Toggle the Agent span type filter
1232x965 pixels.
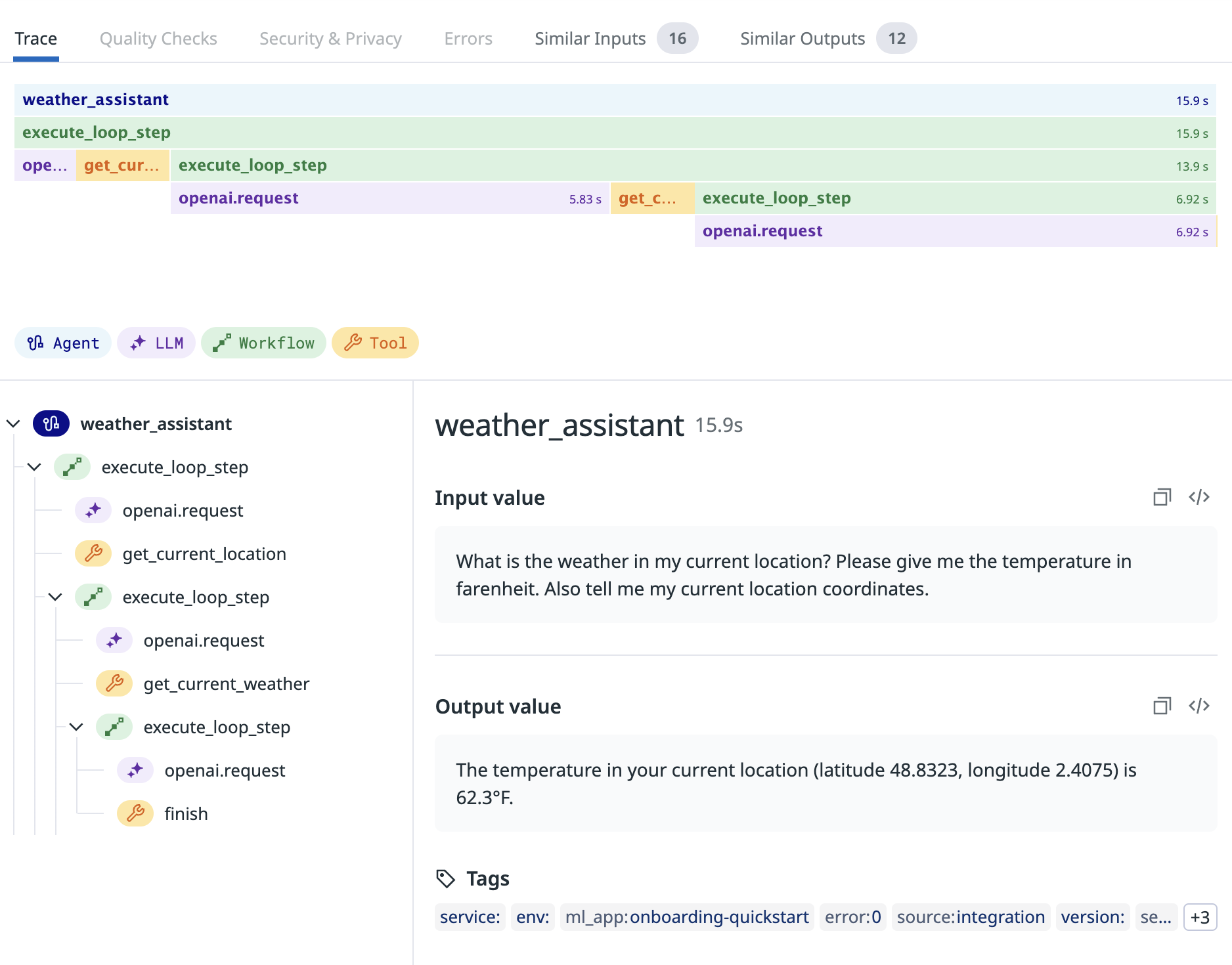(x=63, y=343)
